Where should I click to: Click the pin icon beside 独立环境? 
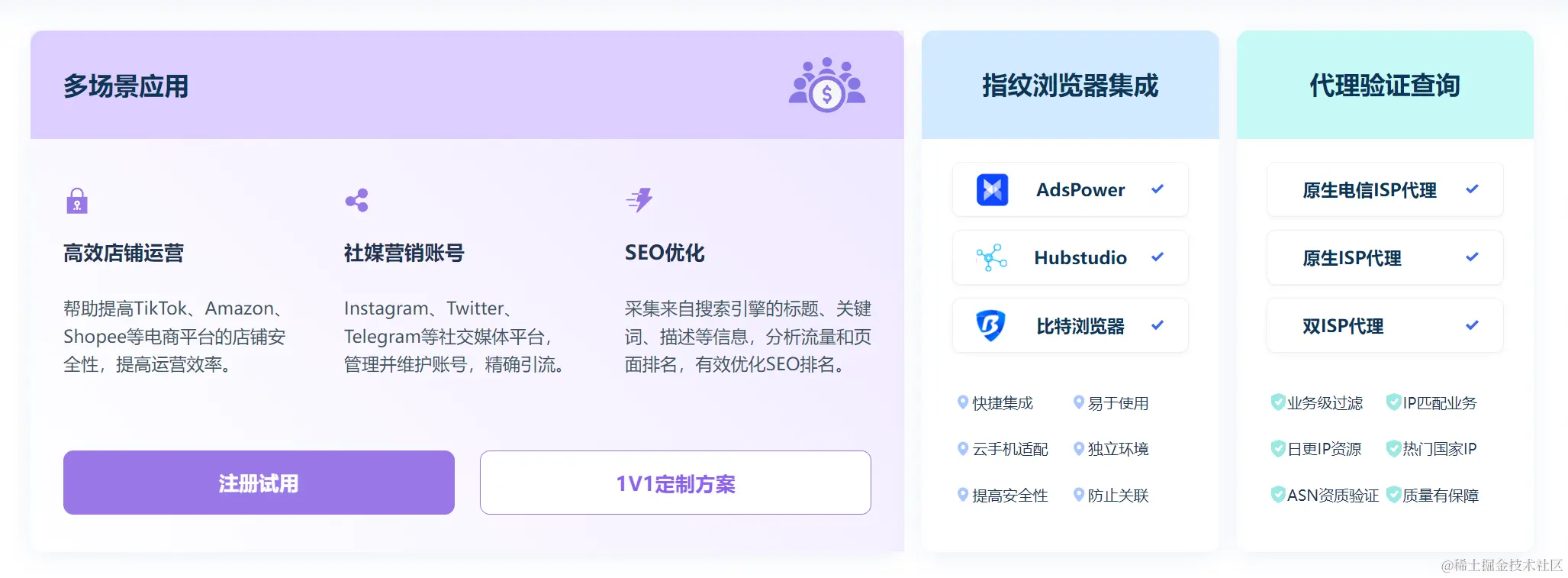click(1079, 449)
